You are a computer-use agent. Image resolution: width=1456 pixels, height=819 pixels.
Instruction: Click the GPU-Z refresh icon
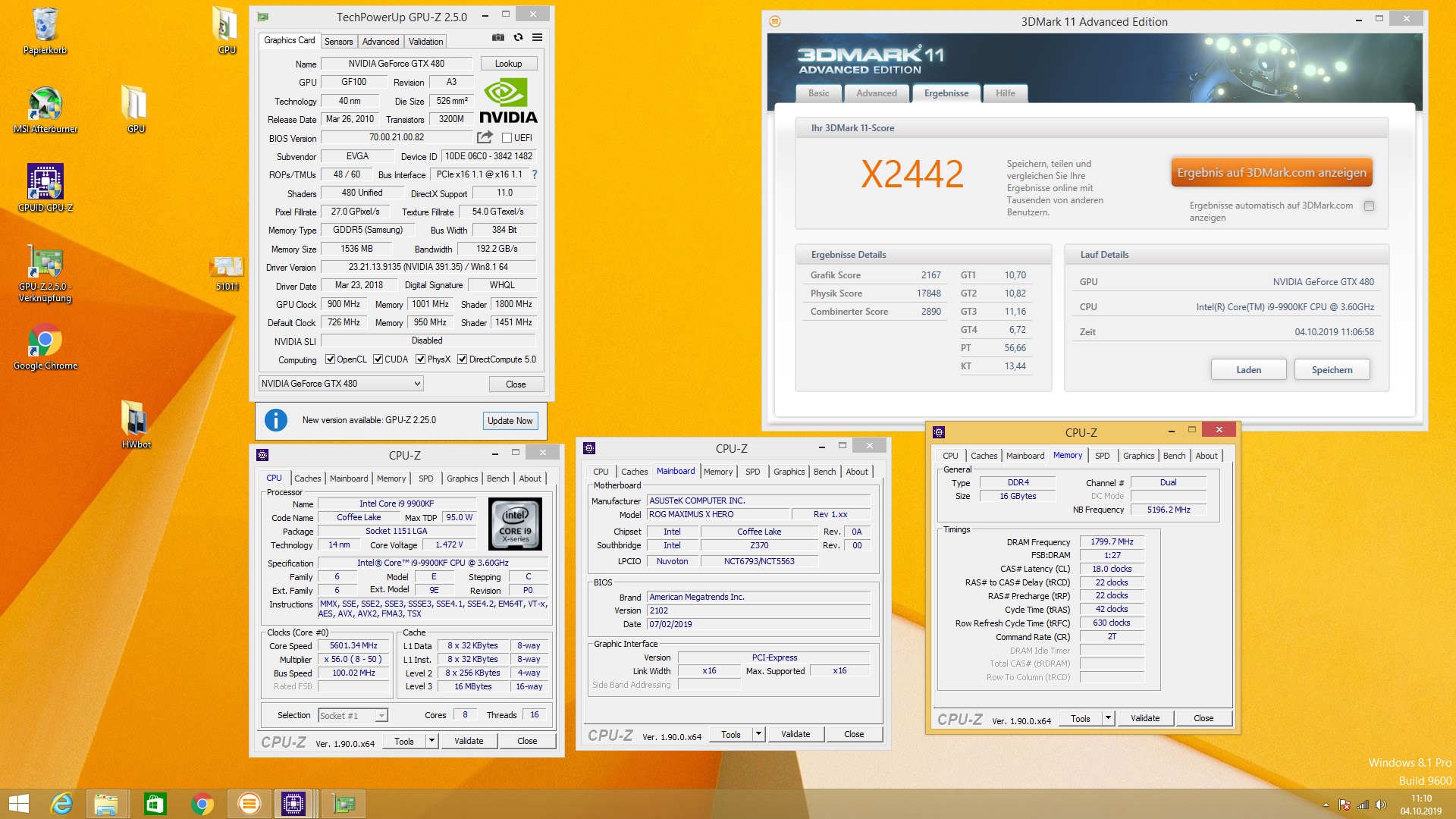[518, 37]
